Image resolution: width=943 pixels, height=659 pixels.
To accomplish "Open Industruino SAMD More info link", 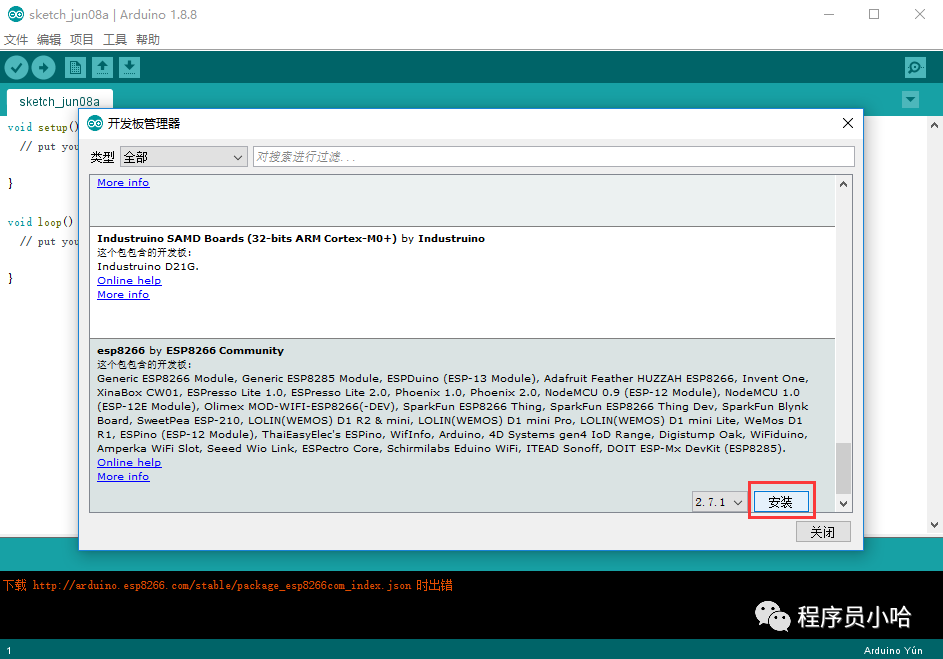I will pyautogui.click(x=123, y=295).
